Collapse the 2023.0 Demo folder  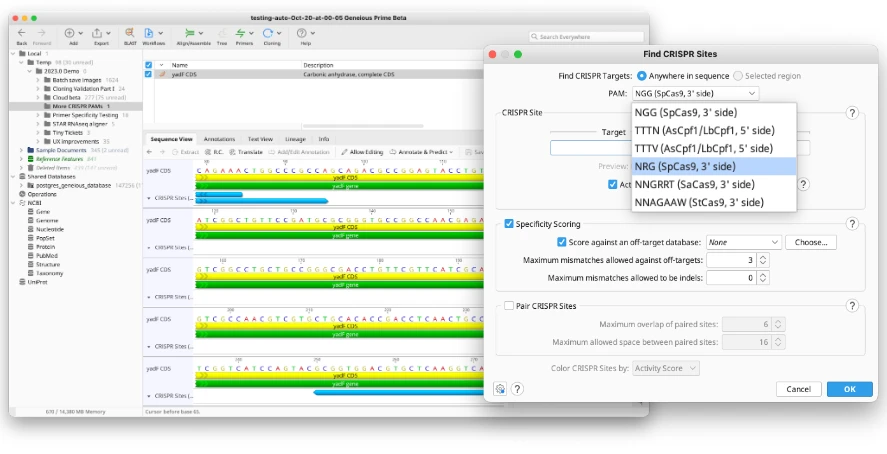click(x=30, y=71)
